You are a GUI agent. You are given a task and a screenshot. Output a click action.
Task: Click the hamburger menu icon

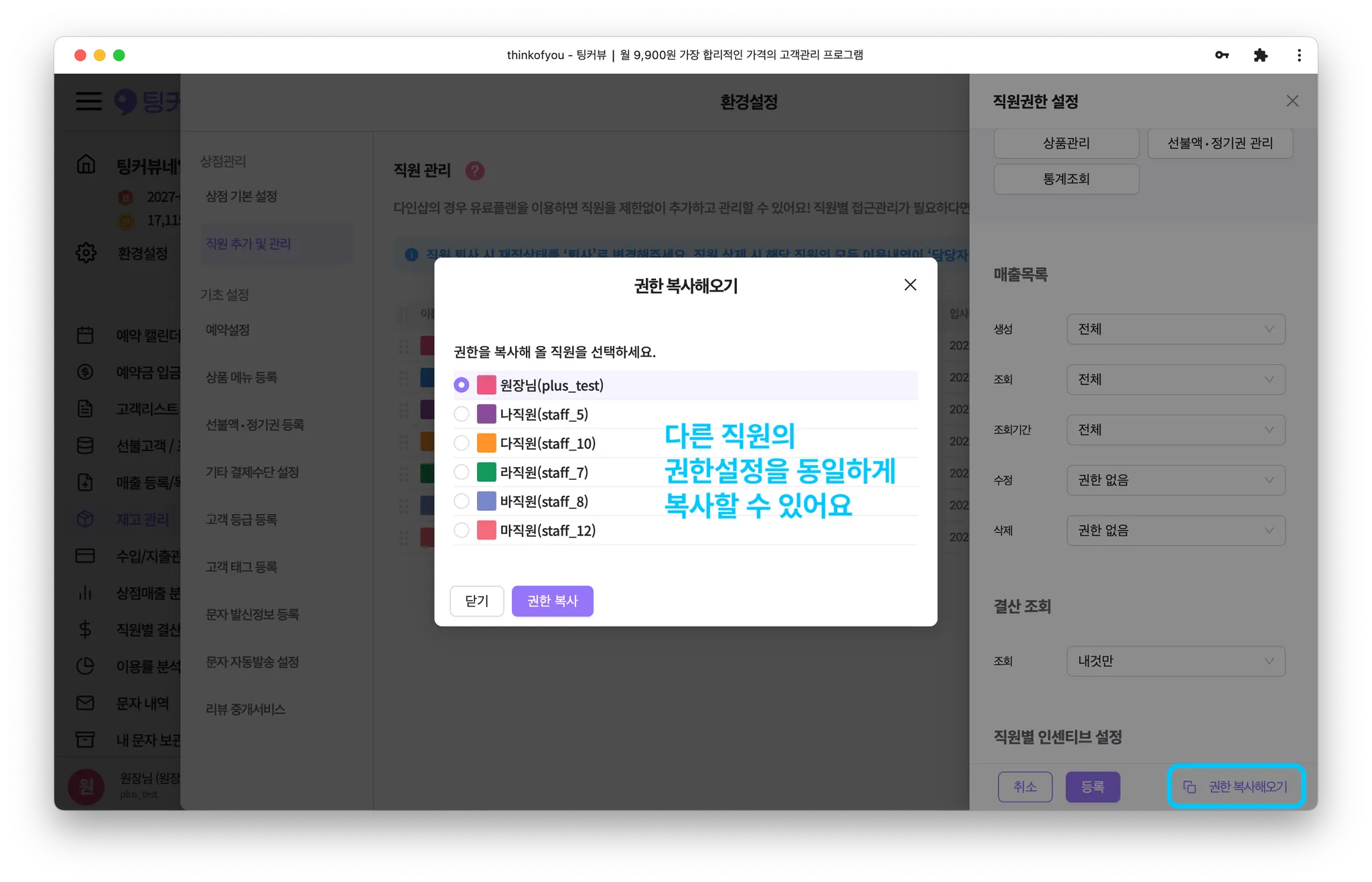tap(88, 101)
